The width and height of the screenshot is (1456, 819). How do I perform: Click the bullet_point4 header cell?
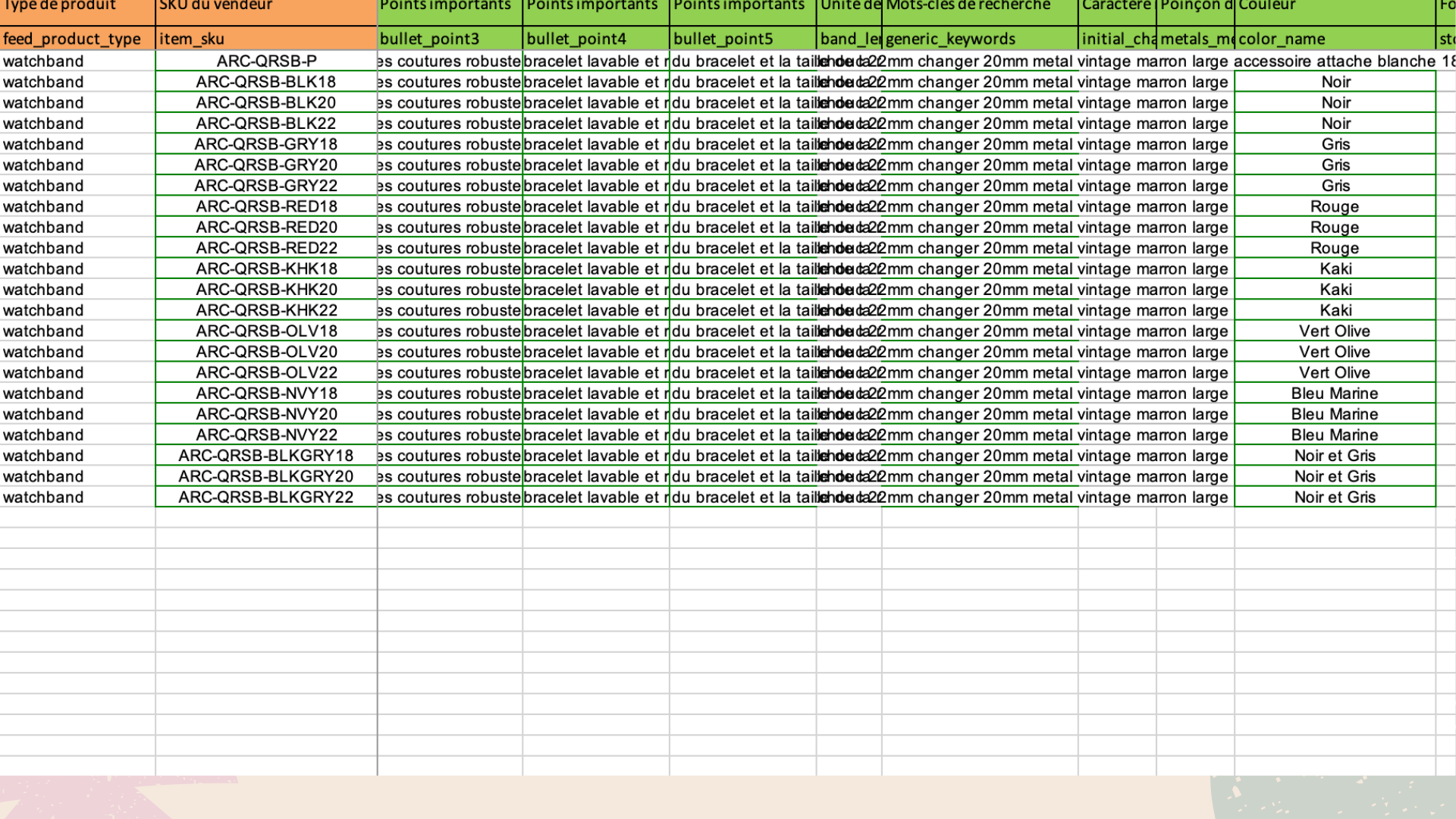coord(596,39)
